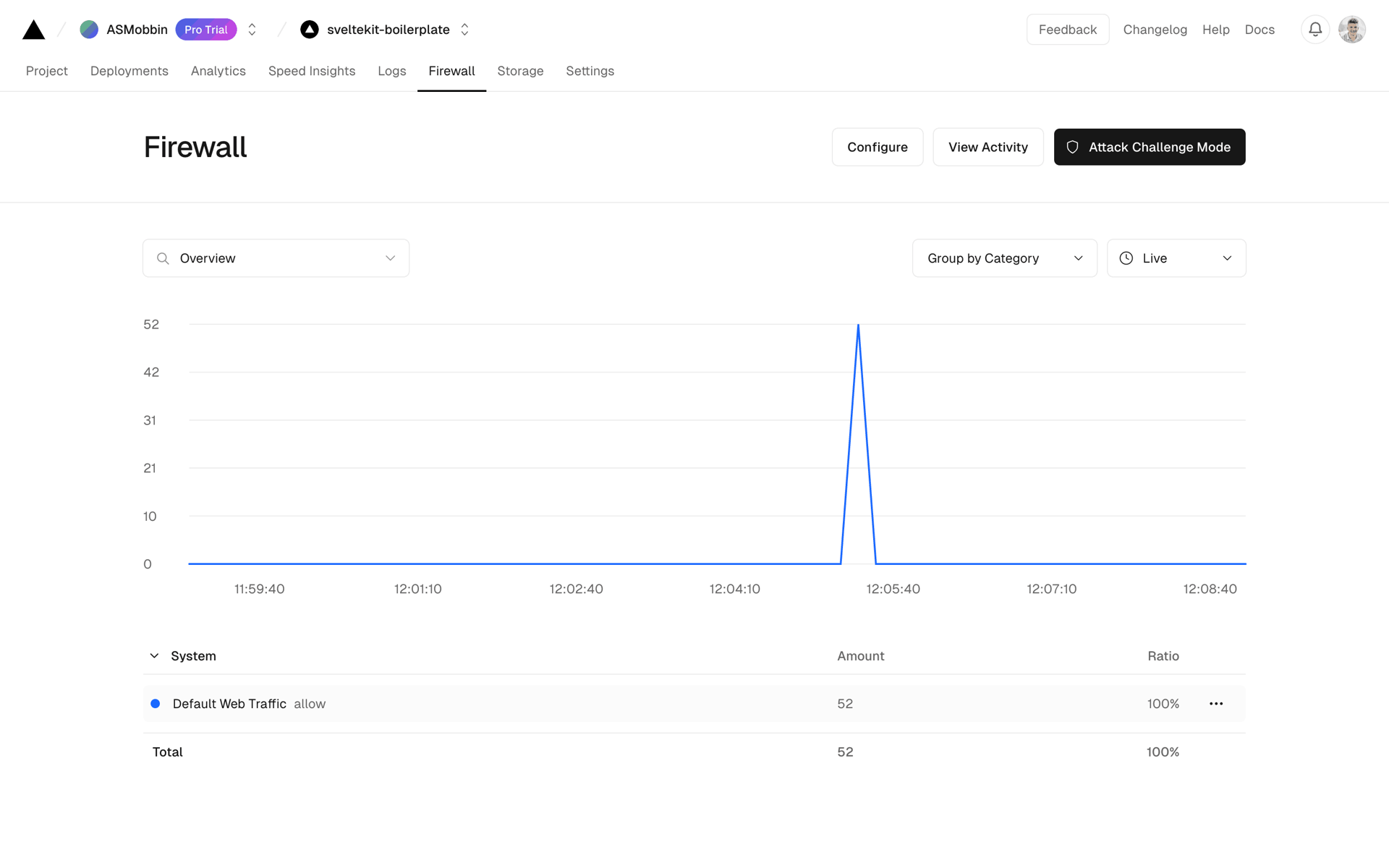Click the 42 y-axis label
This screenshot has width=1389, height=868.
click(151, 373)
